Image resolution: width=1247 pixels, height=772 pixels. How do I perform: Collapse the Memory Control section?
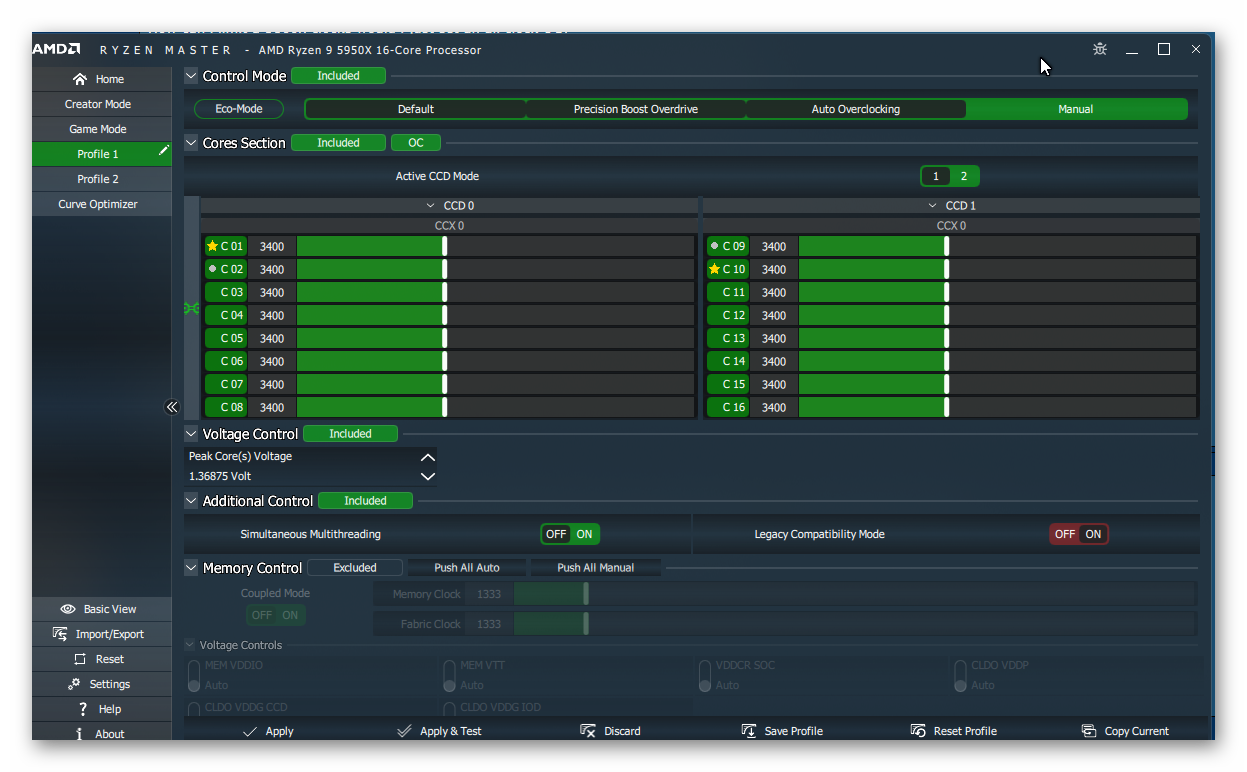click(x=191, y=567)
